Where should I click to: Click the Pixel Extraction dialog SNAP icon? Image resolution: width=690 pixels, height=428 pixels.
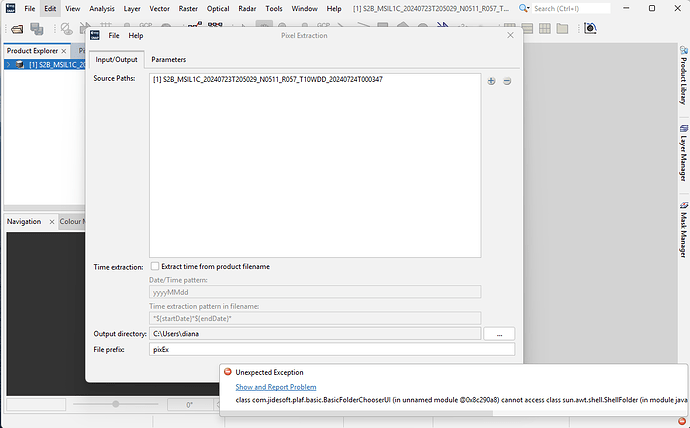[x=96, y=35]
